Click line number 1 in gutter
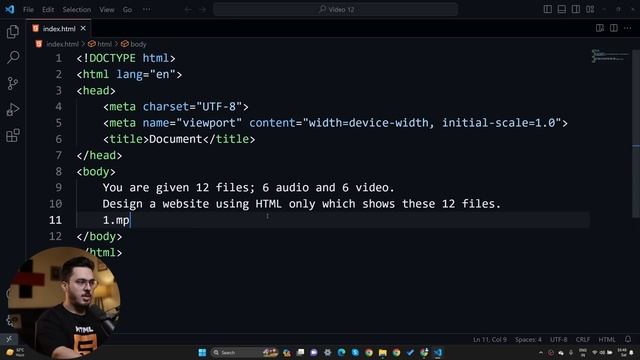The image size is (640, 360). [59, 58]
